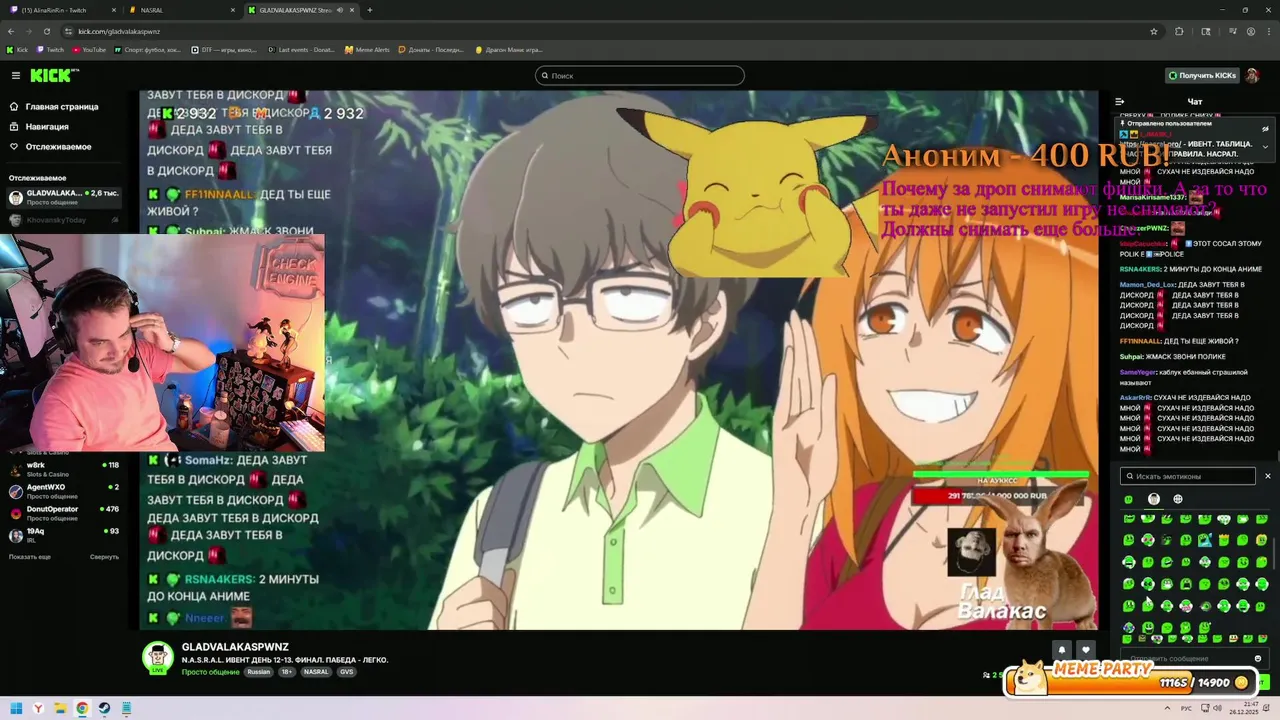Select the global emotes globe tab

pos(1178,499)
